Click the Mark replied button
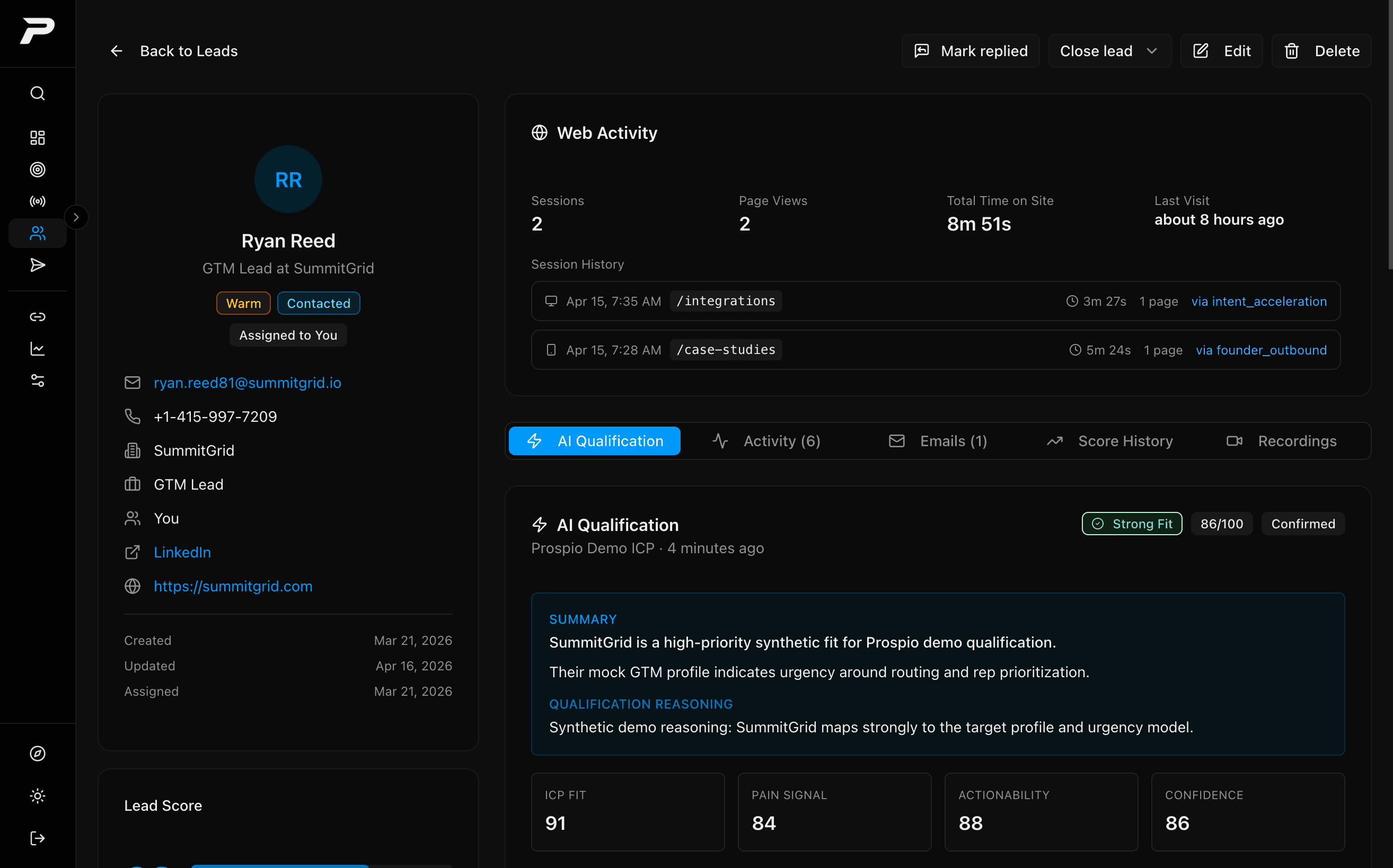The image size is (1393, 868). (x=971, y=51)
